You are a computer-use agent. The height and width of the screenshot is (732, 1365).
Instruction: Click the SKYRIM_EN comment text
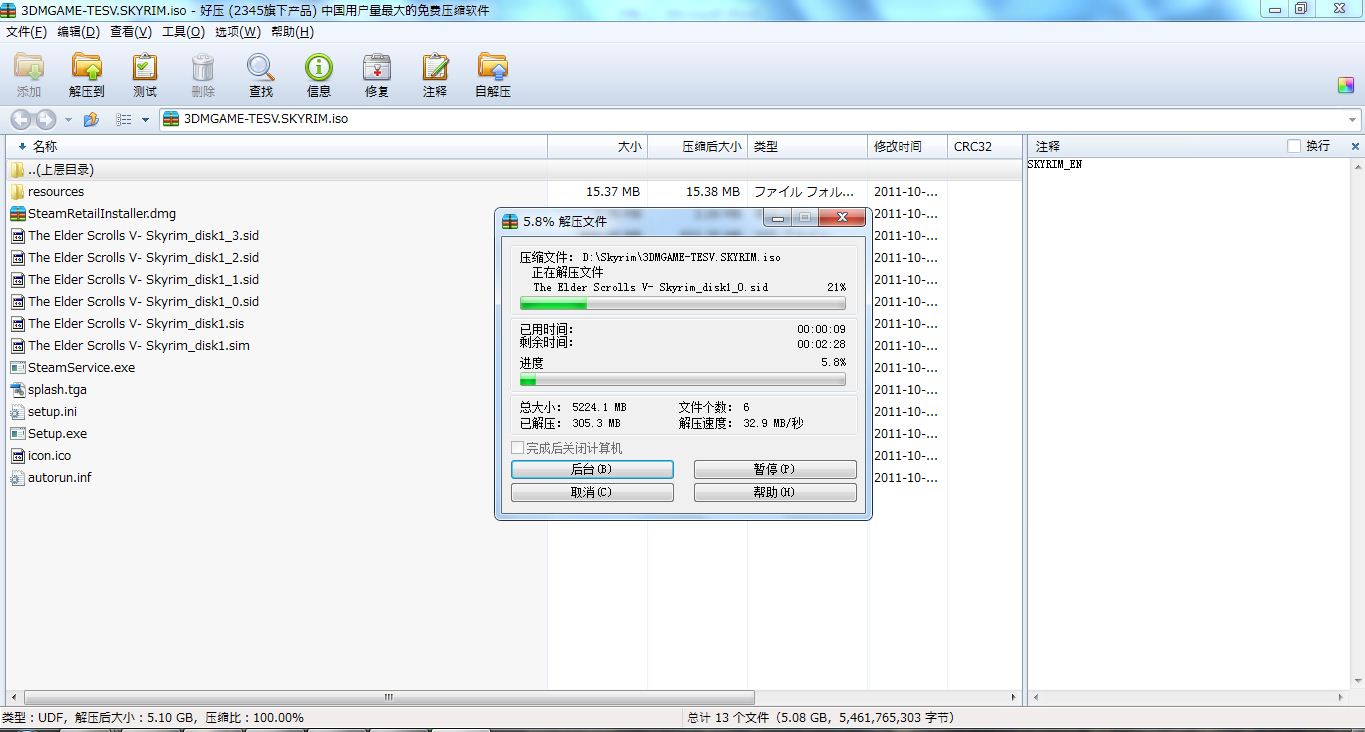point(1055,164)
